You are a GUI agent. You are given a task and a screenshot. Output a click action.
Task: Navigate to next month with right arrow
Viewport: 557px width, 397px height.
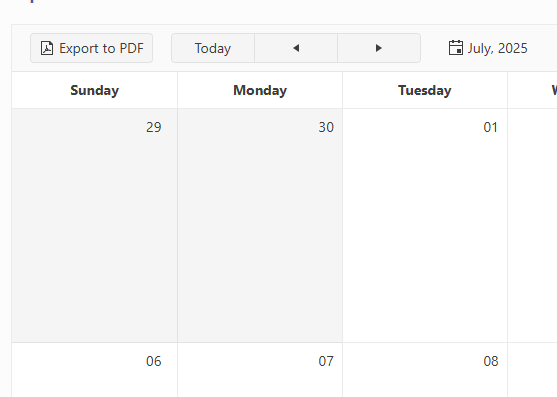tap(379, 48)
